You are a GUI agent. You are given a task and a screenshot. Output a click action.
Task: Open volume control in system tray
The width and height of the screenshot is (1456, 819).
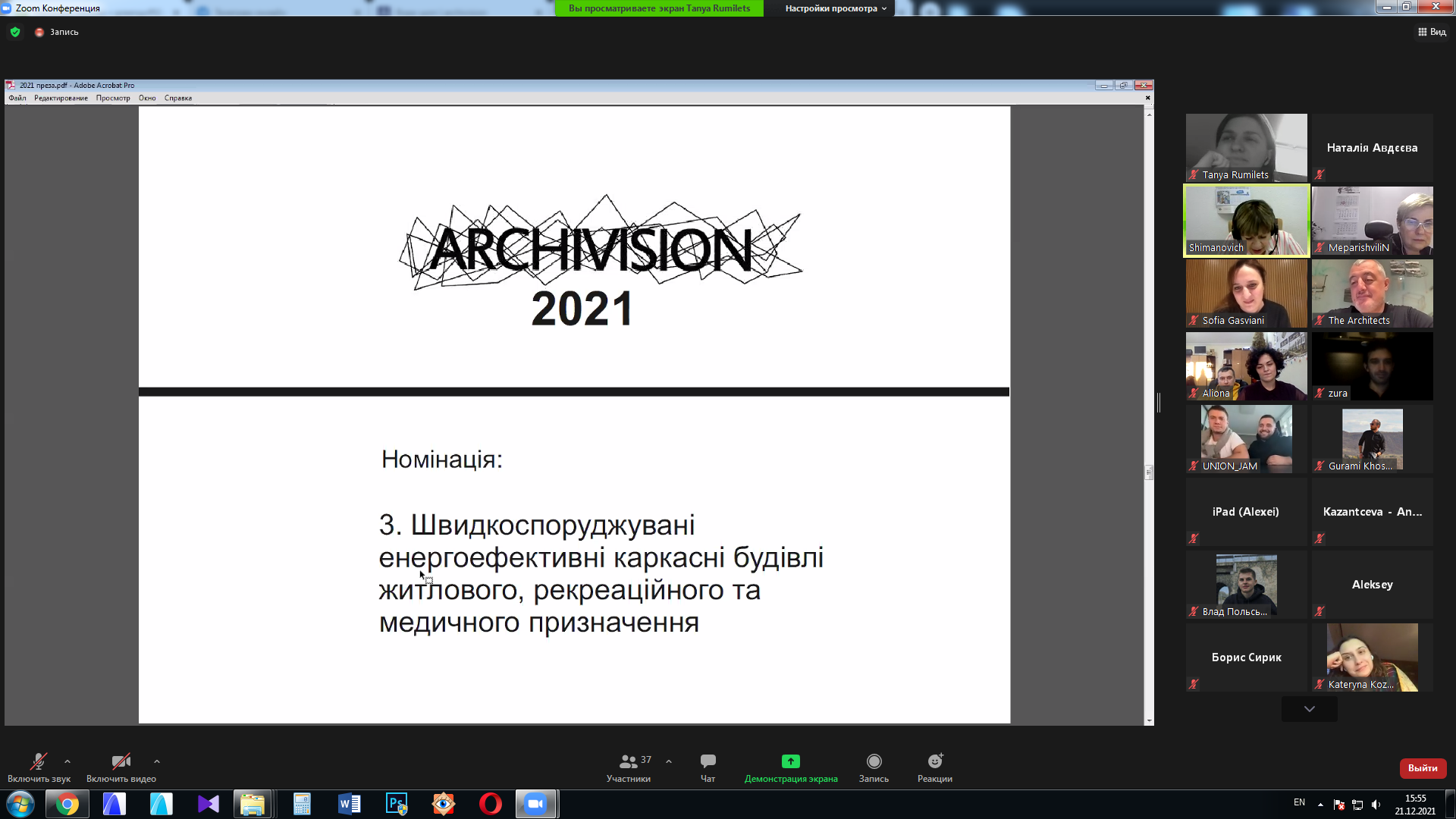pyautogui.click(x=1376, y=805)
